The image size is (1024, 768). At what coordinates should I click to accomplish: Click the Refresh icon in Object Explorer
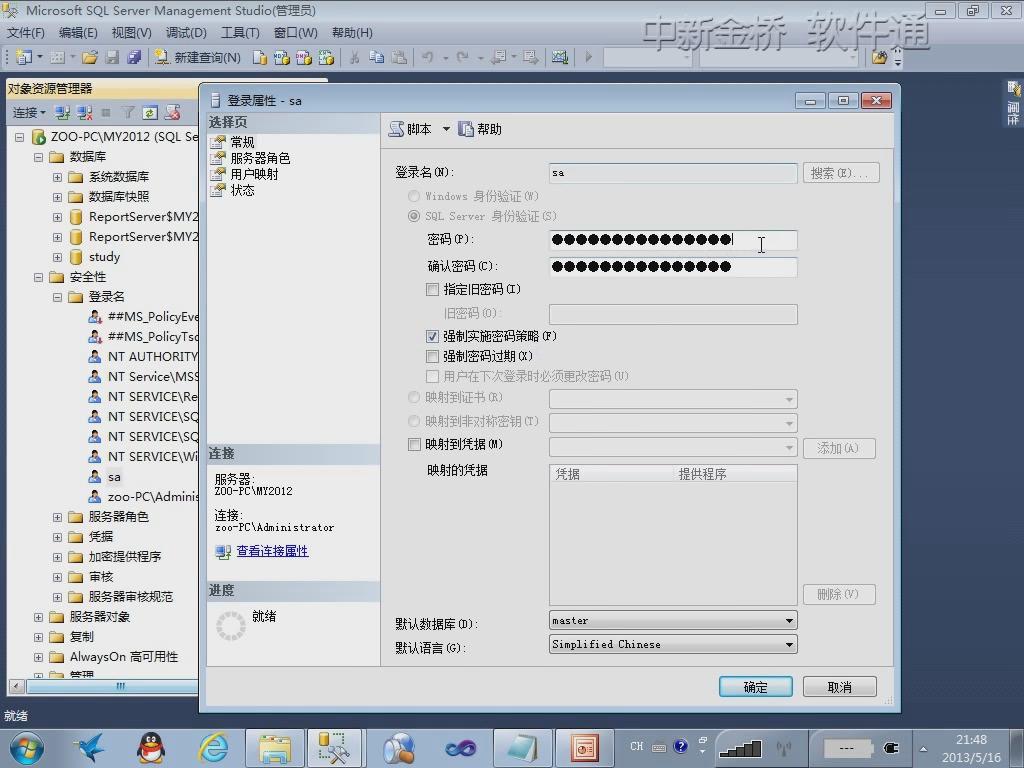point(150,113)
